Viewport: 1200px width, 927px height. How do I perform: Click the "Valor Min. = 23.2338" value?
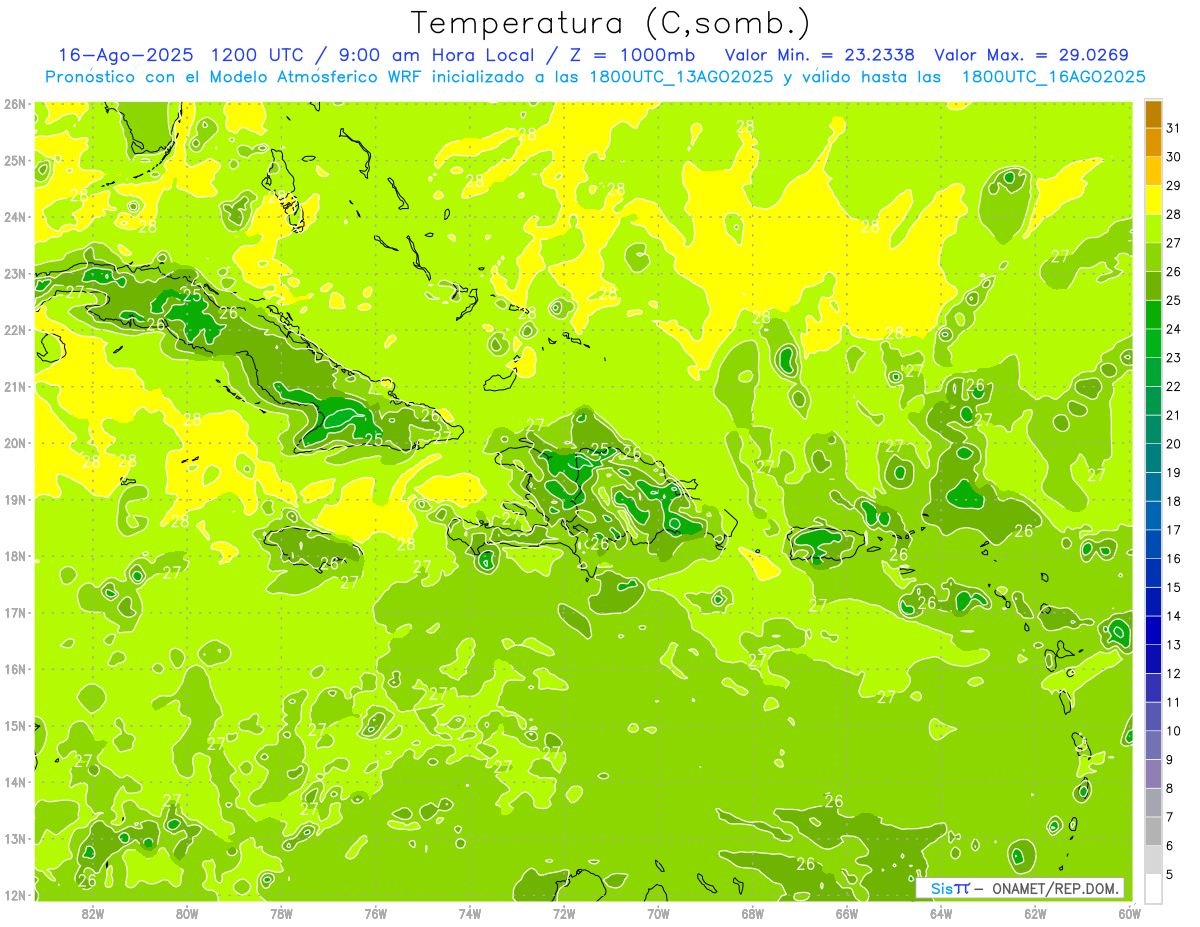[x=820, y=55]
